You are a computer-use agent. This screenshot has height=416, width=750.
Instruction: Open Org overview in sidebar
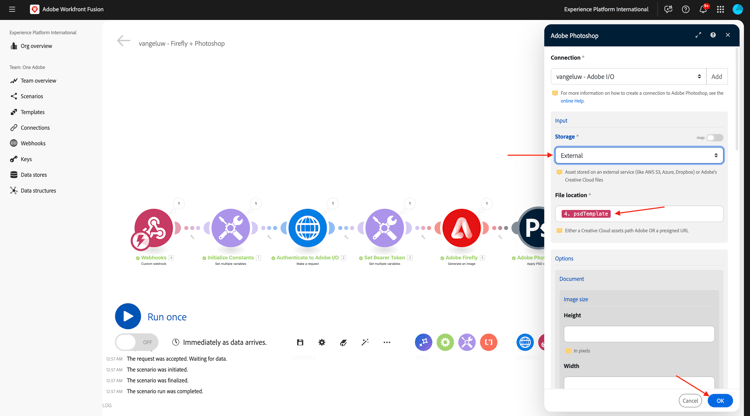pos(36,46)
